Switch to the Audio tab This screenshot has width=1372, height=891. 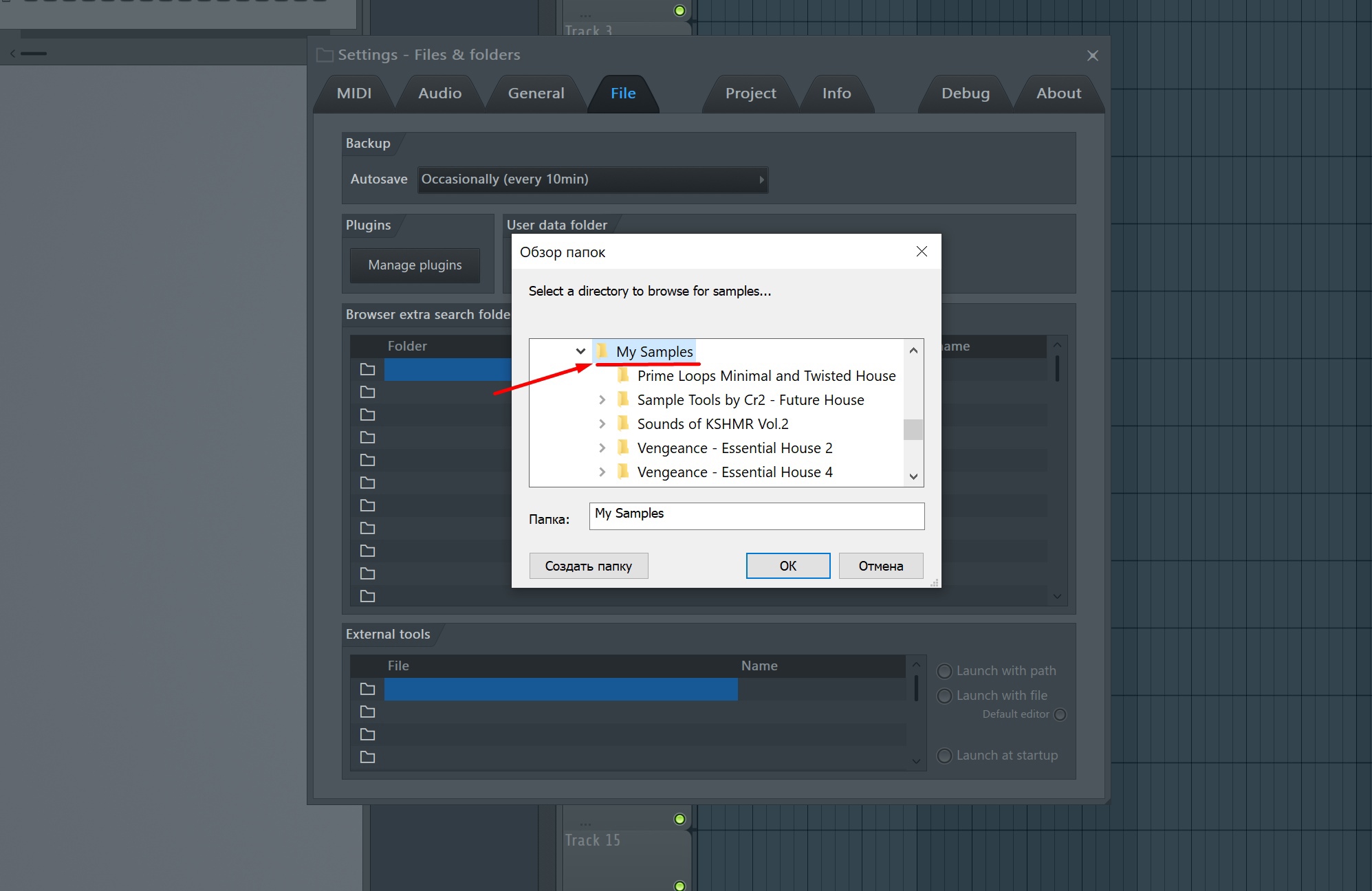click(440, 93)
